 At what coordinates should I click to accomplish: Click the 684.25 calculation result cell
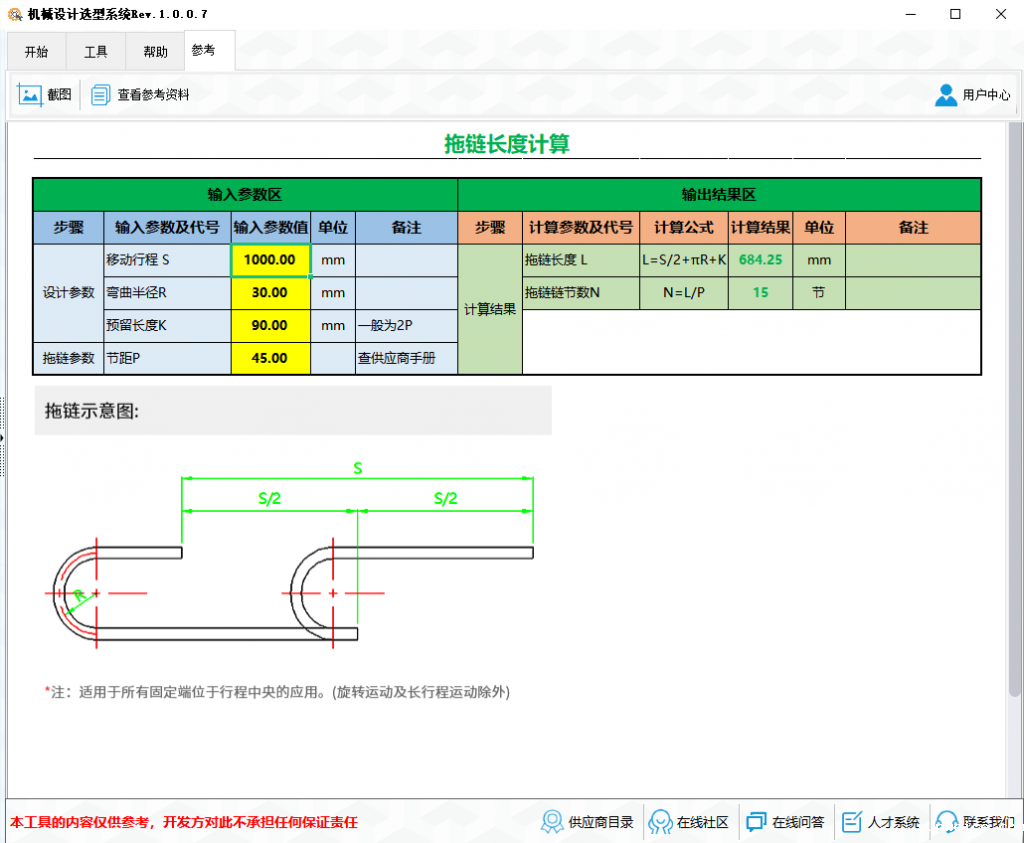pyautogui.click(x=760, y=260)
